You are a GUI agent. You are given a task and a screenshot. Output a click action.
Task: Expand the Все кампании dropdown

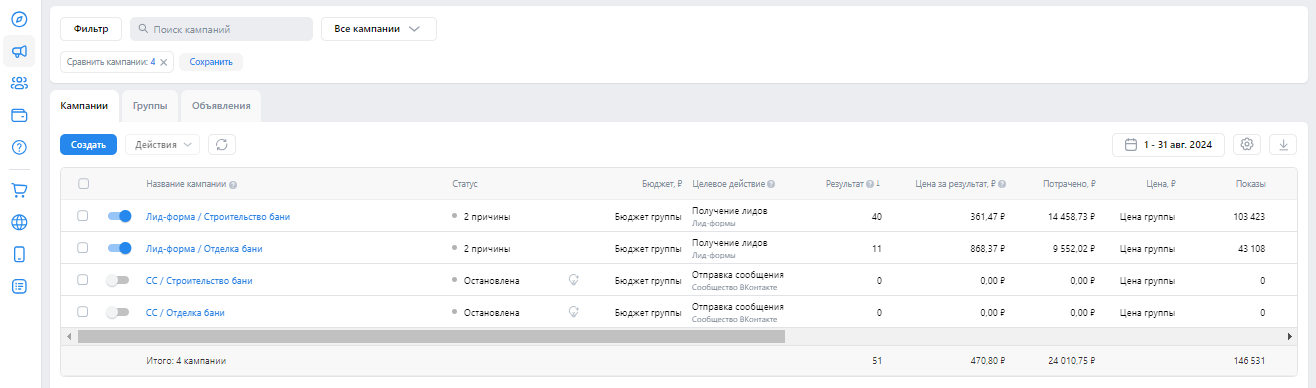379,29
